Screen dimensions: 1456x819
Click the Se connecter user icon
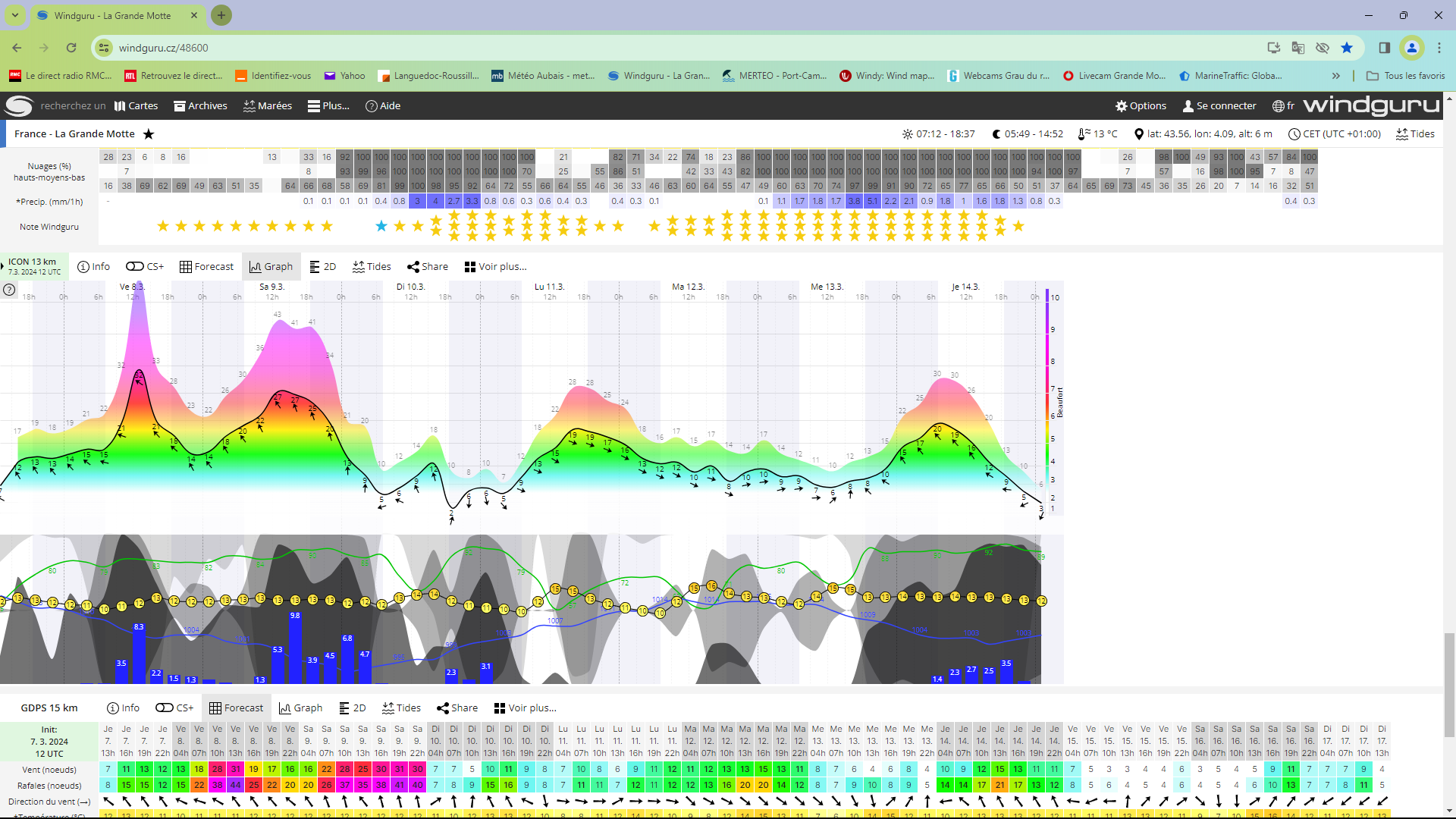click(x=1188, y=105)
